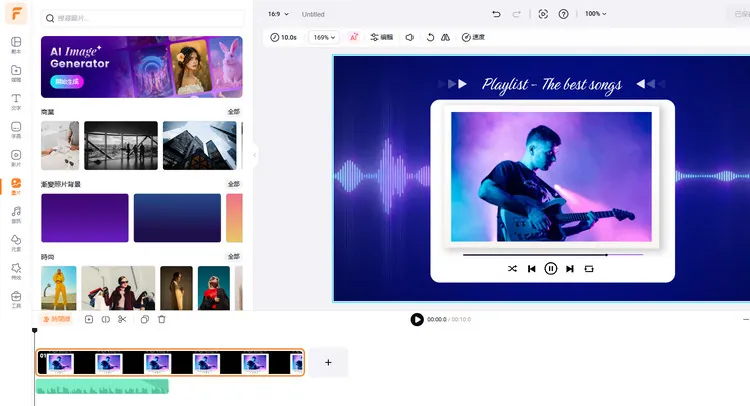Select the active photos panel in sidebar
Viewport: 750px width, 406px height.
(x=16, y=186)
